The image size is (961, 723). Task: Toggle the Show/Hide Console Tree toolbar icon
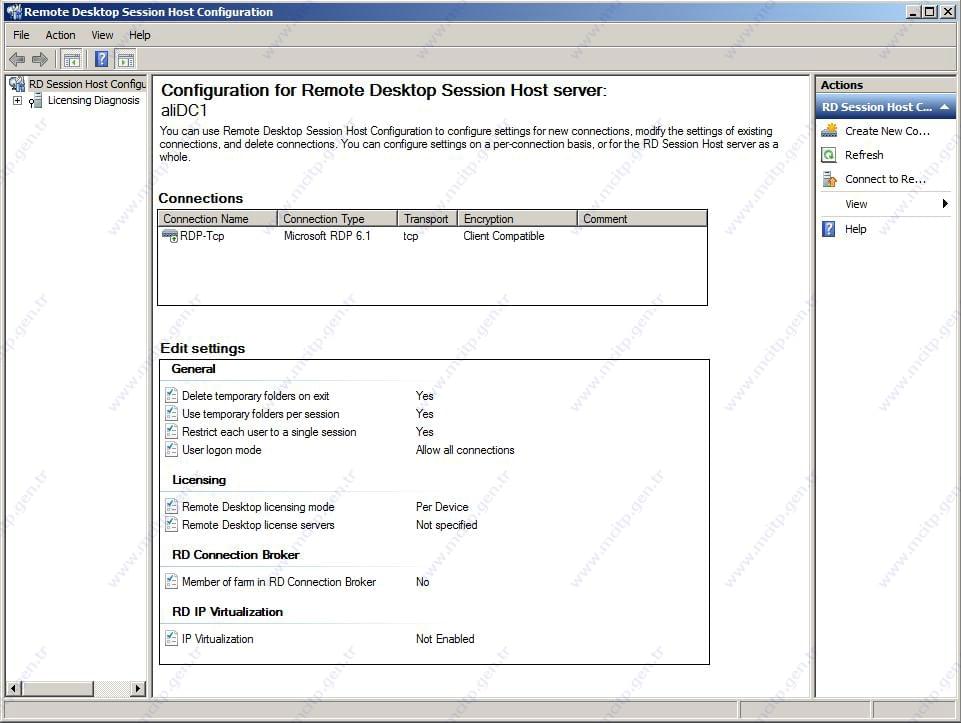pyautogui.click(x=72, y=59)
